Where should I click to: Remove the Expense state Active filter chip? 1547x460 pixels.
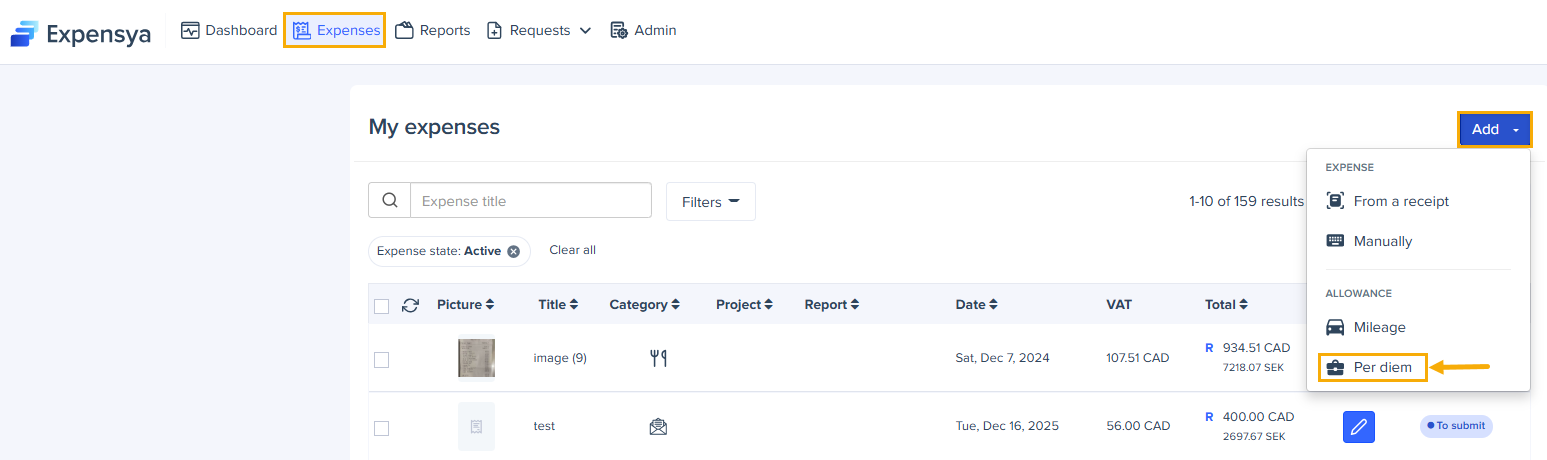[513, 251]
